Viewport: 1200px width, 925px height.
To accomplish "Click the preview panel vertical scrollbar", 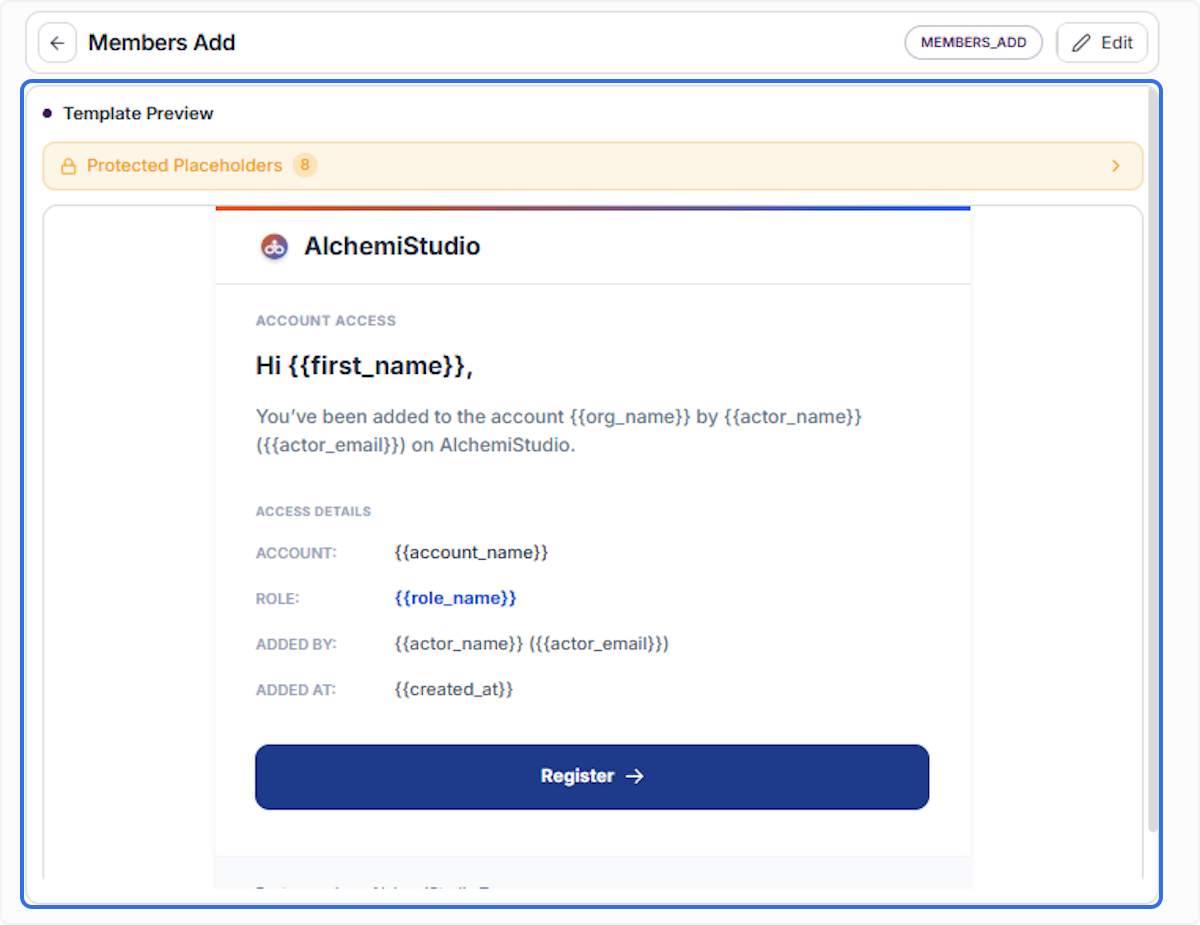I will 1153,460.
